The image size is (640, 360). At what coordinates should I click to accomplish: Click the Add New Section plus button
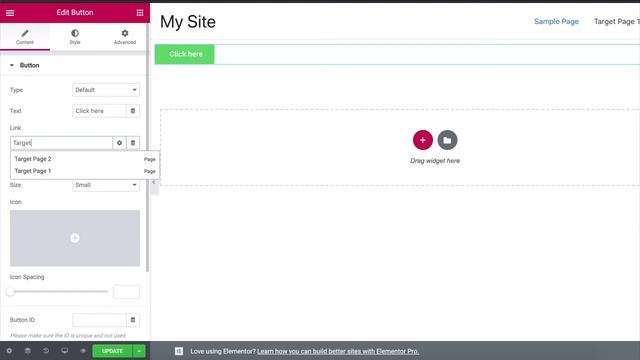[x=422, y=140]
